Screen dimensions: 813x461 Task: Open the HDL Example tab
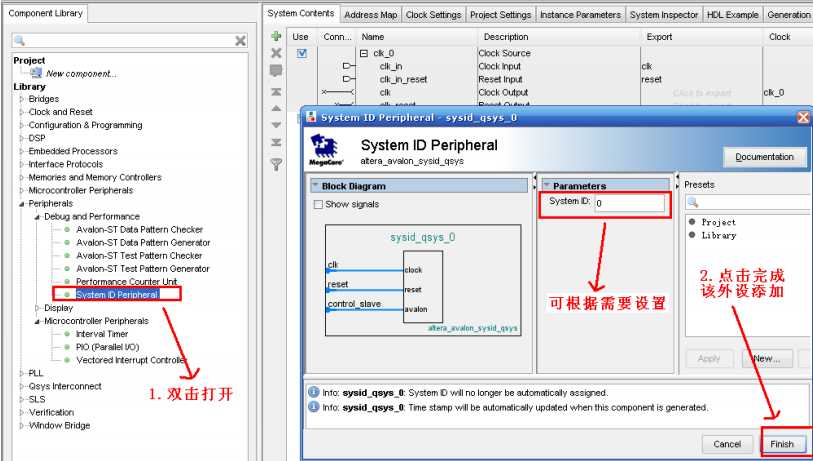tap(733, 15)
